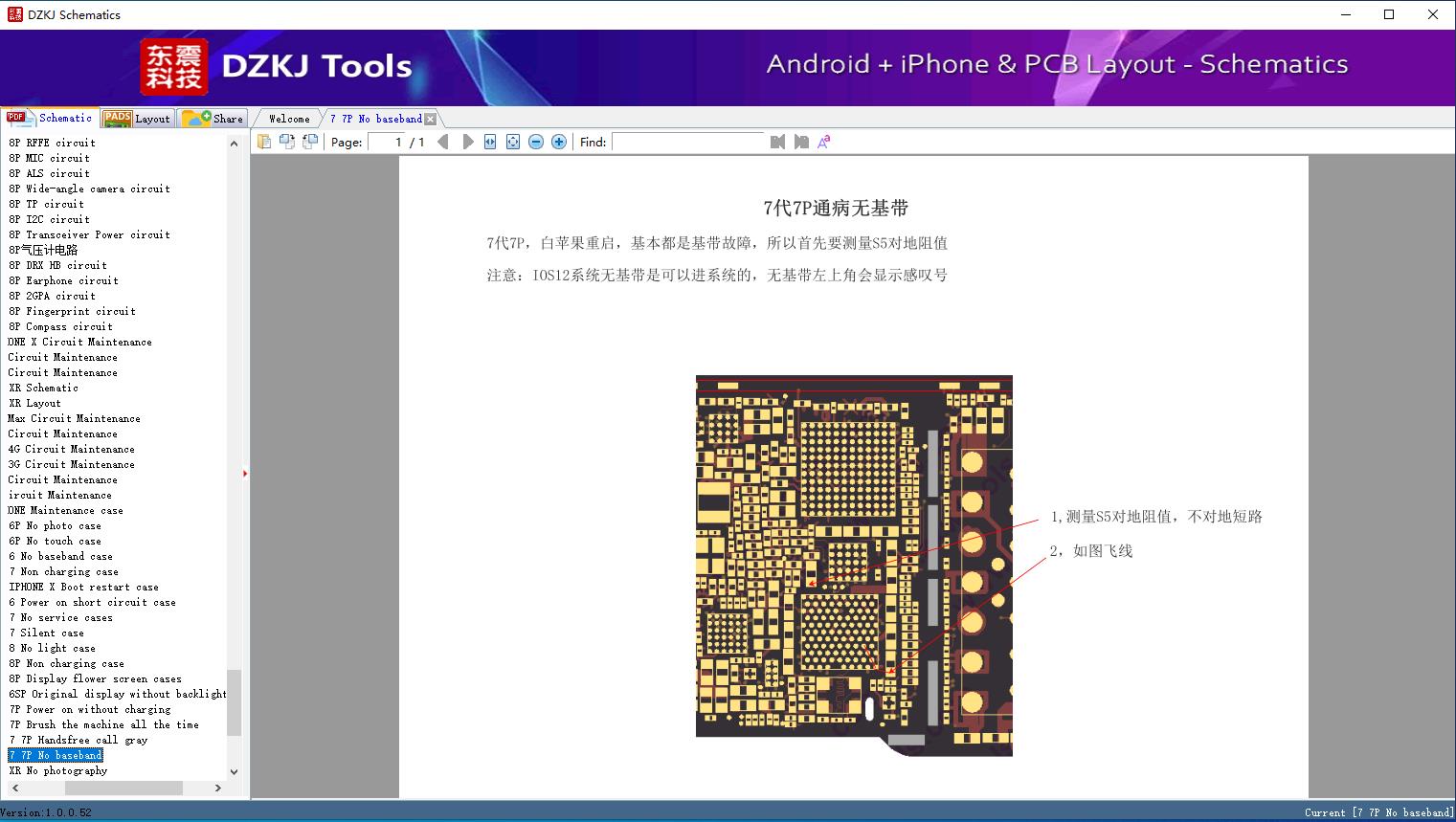1456x822 pixels.
Task: Go to the previous page
Action: click(x=443, y=142)
